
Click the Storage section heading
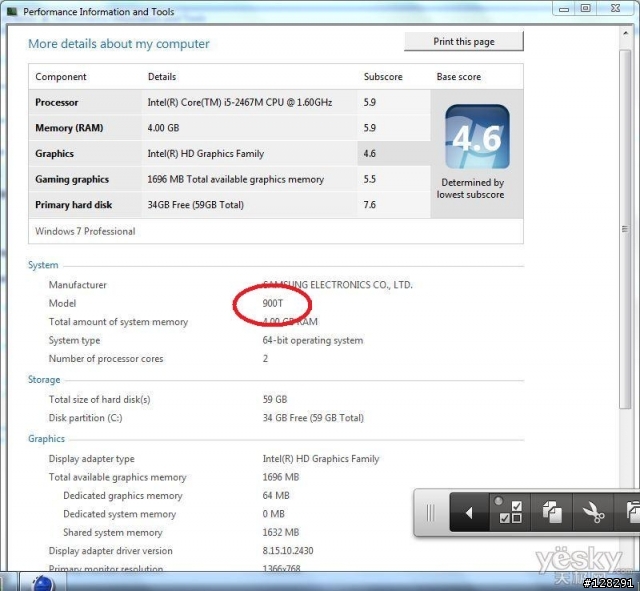click(x=44, y=380)
